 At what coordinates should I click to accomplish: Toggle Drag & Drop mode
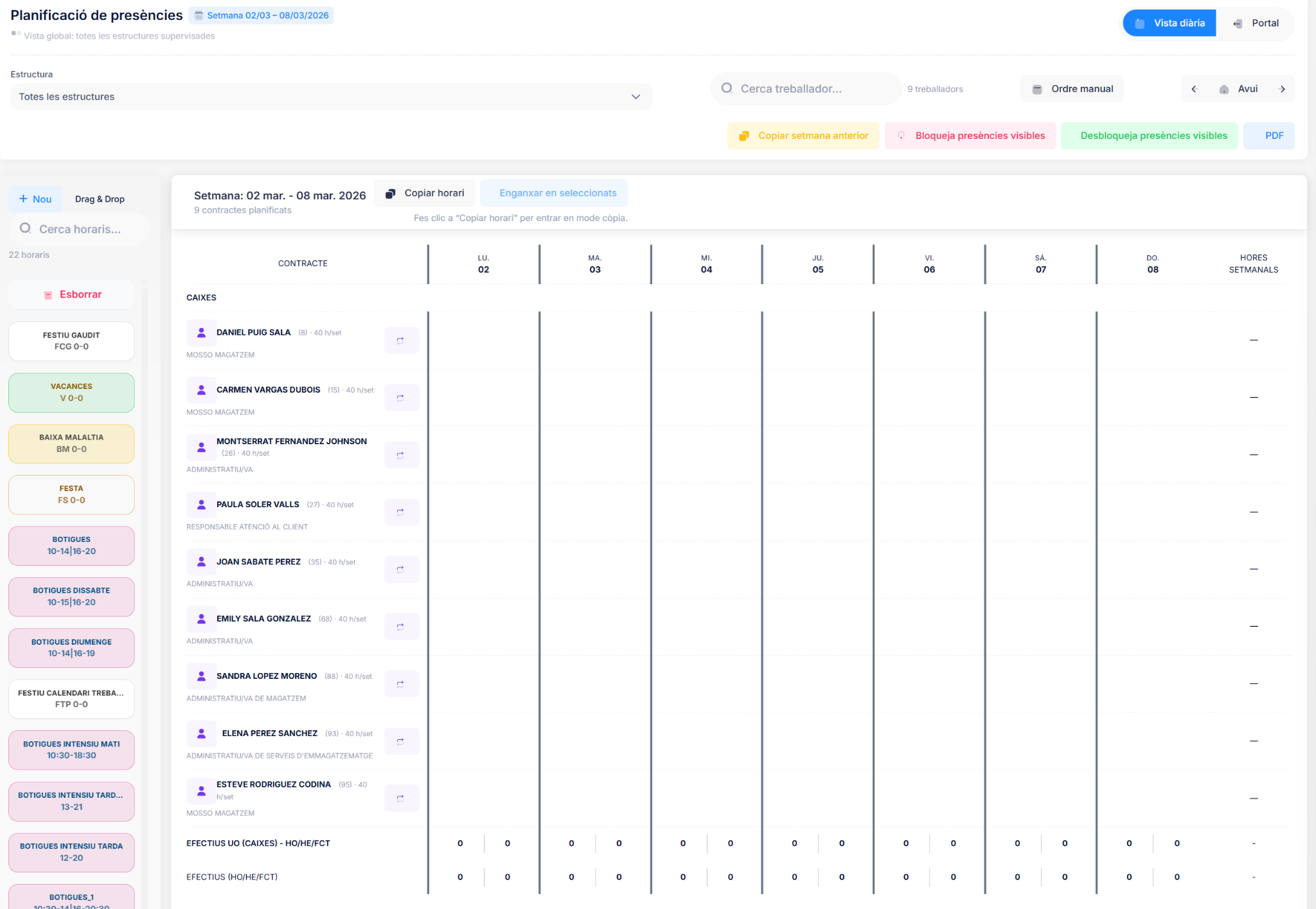coord(100,199)
